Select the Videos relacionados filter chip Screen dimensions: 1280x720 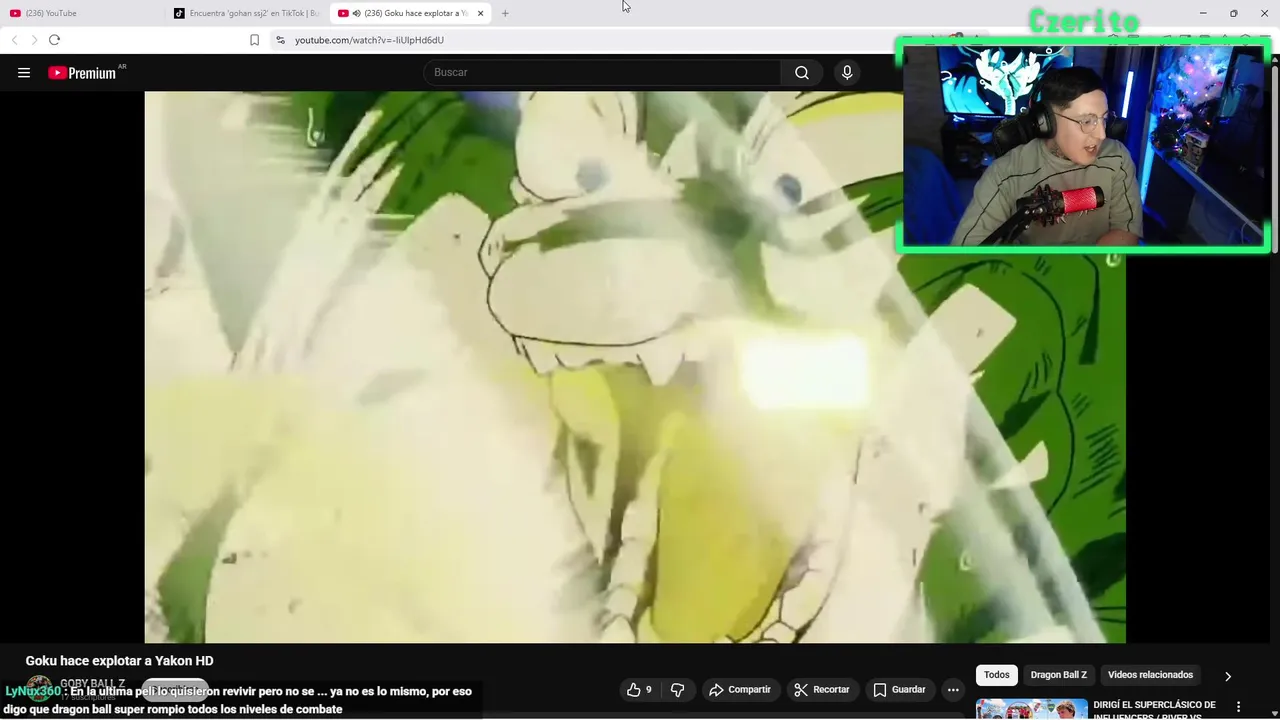point(1150,675)
